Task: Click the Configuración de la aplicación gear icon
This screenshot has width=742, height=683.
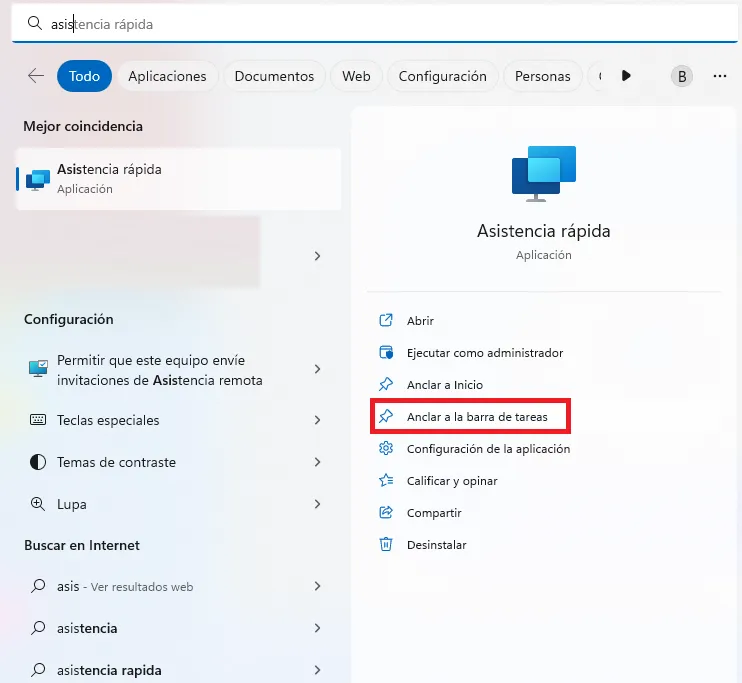Action: pos(386,449)
